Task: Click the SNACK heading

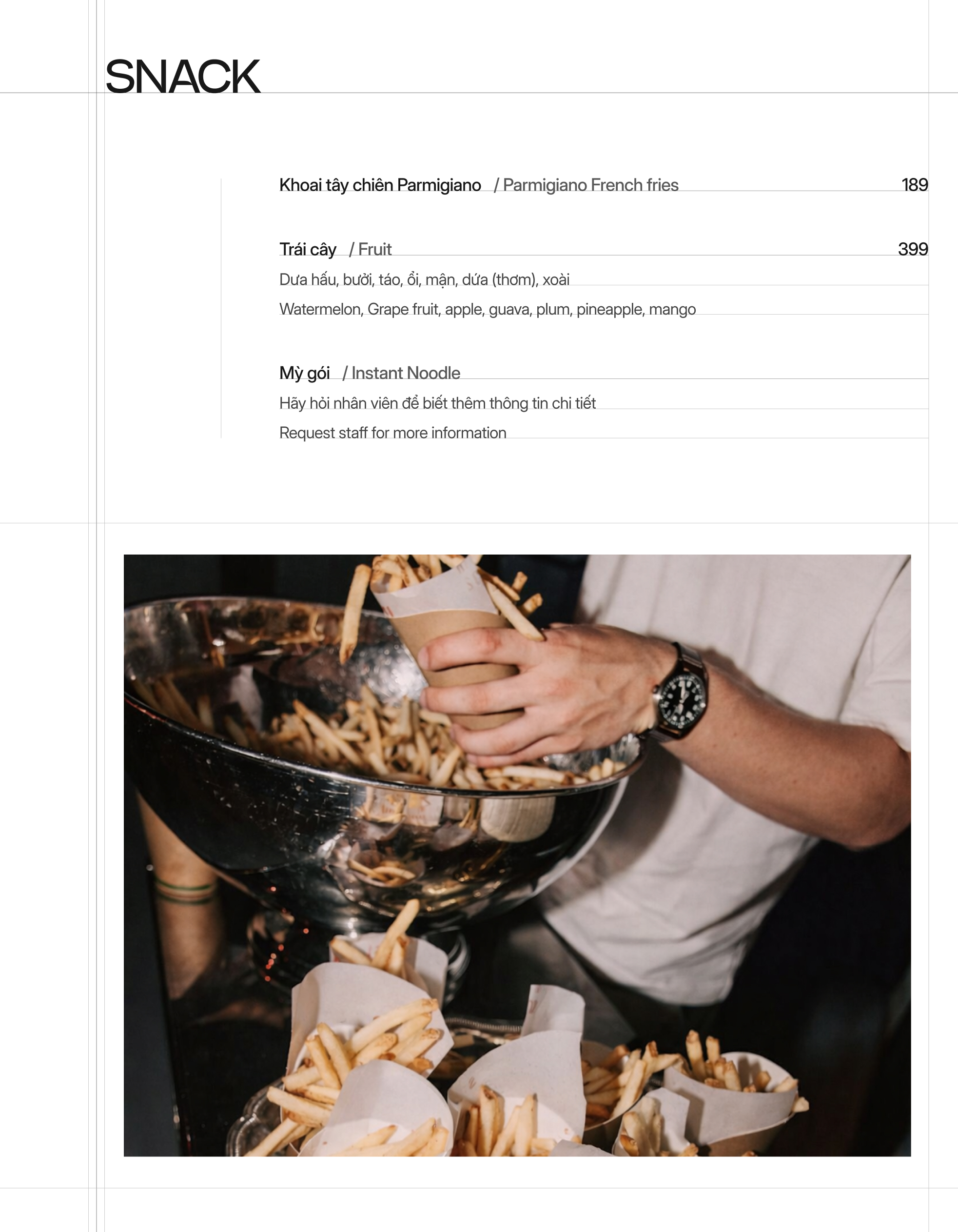Action: click(x=183, y=76)
